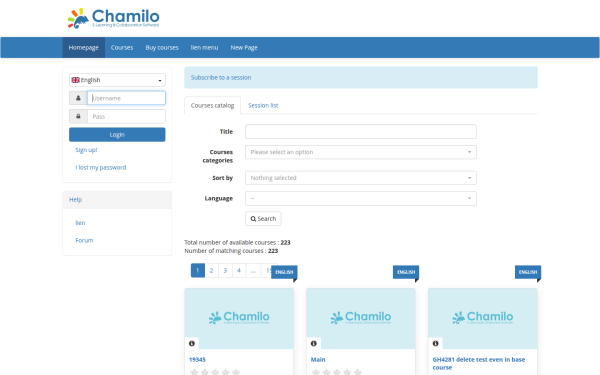
Task: Click the Chamilo logo in the header
Action: (114, 18)
